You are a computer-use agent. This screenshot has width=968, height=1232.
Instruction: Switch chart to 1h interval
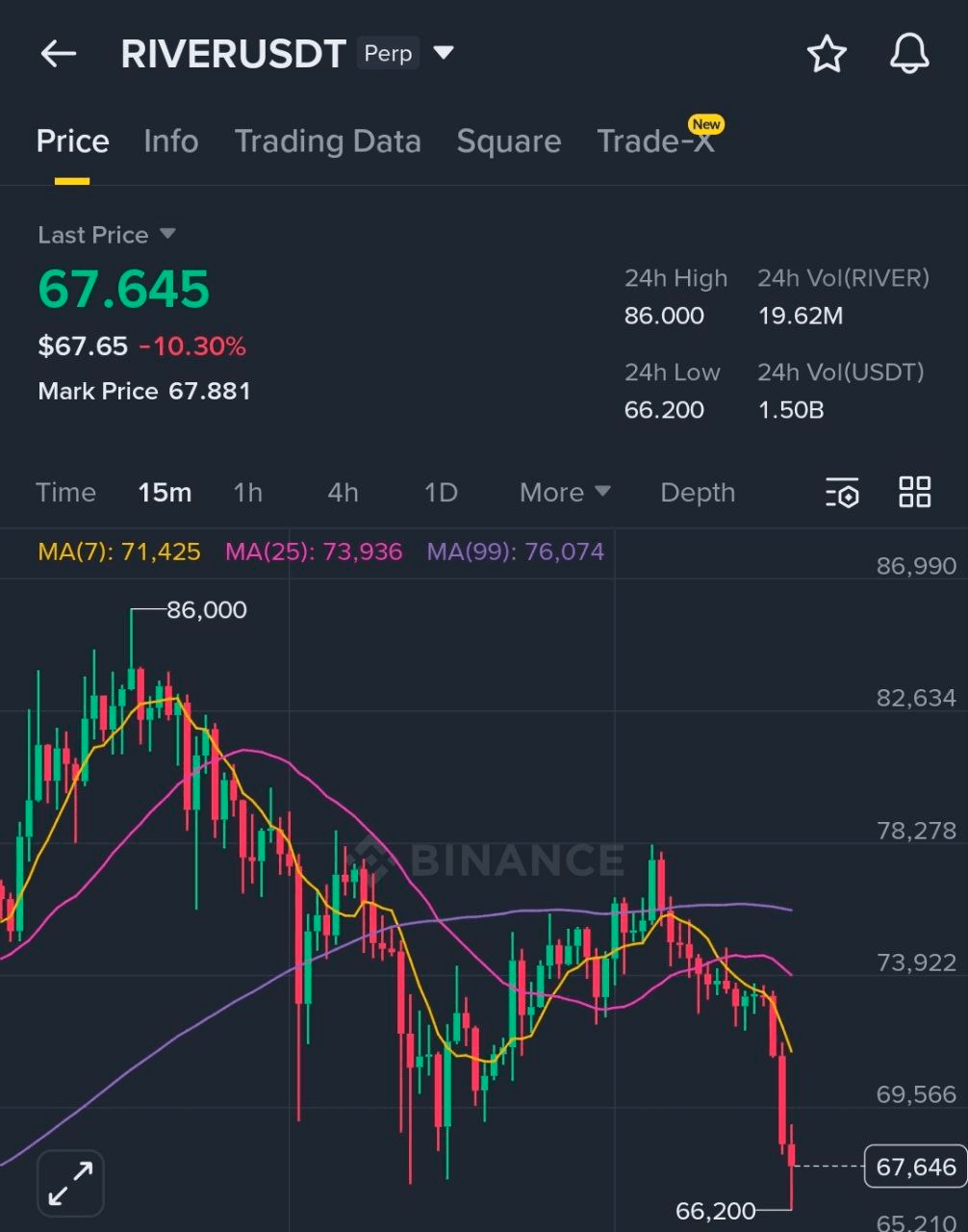[247, 493]
